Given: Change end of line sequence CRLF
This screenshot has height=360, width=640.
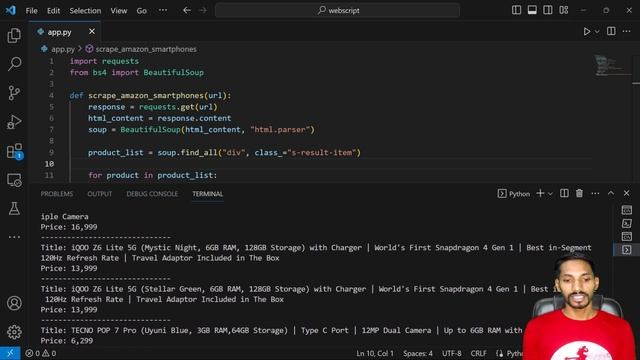Looking at the screenshot, I should click(x=478, y=353).
